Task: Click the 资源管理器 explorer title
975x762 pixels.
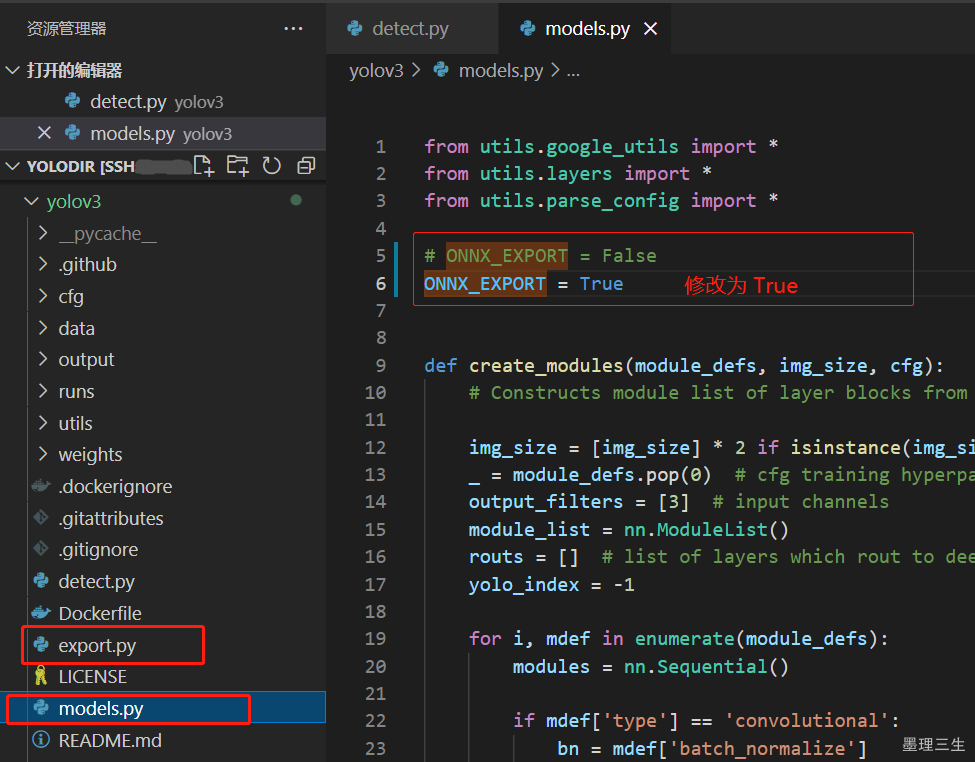Action: tap(67, 29)
